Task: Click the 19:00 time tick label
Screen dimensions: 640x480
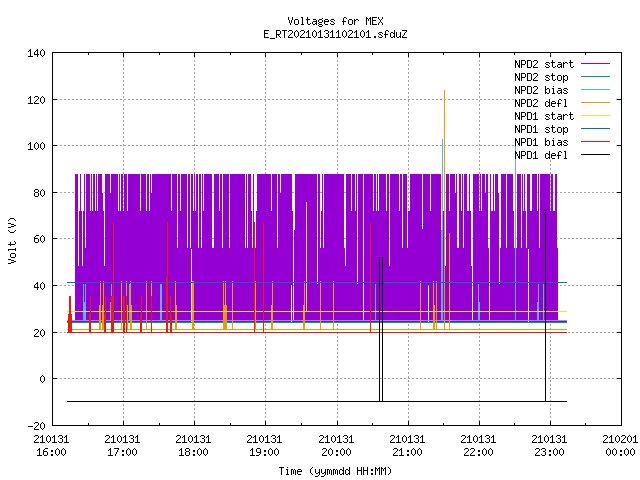Action: click(x=264, y=452)
